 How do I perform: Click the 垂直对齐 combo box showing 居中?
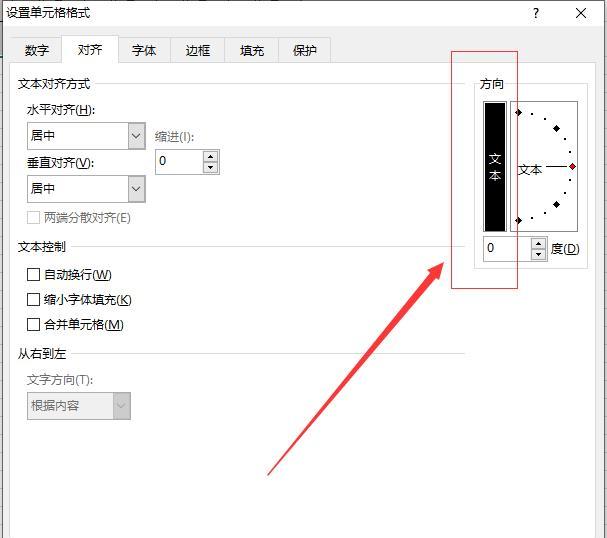[86, 189]
